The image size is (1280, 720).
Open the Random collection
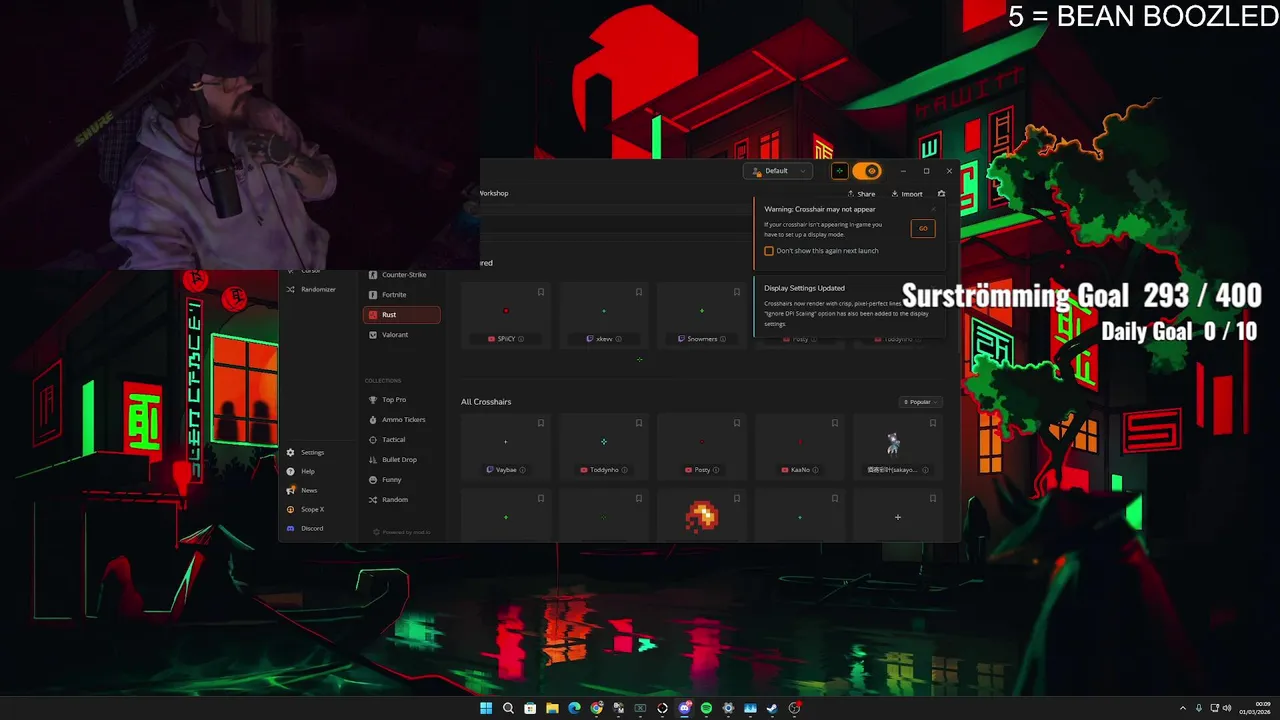pos(401,500)
